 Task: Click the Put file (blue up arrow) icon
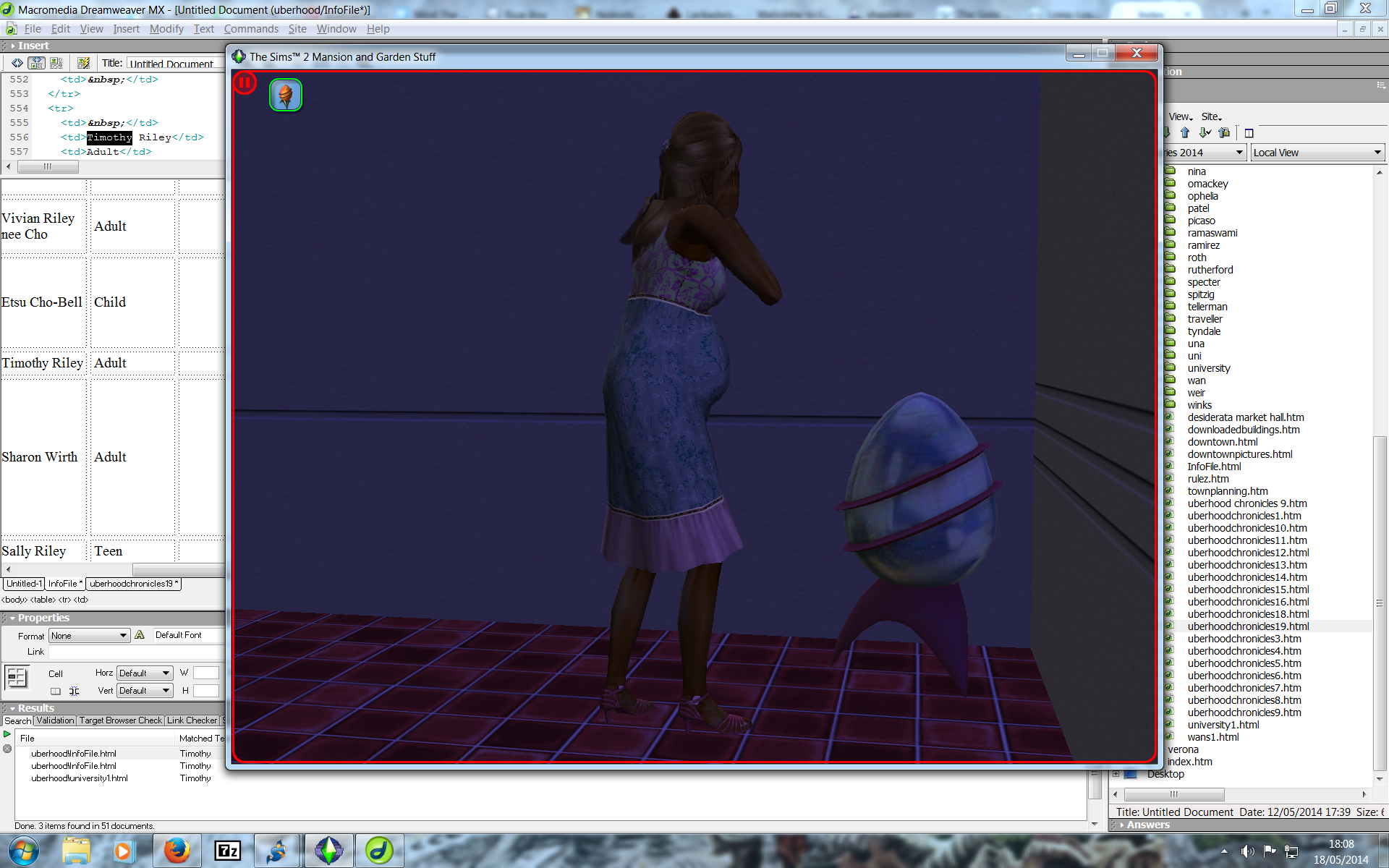[x=1185, y=133]
